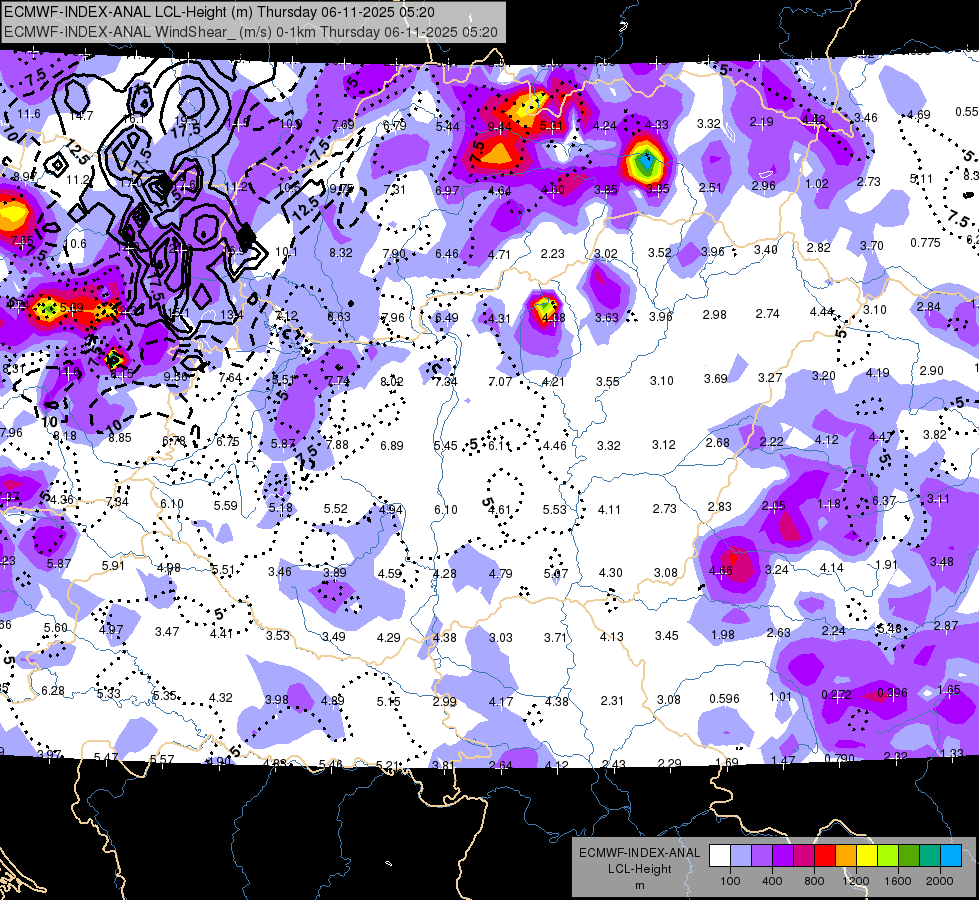Click the shear value 13.4
This screenshot has width=979, height=900.
tap(231, 315)
